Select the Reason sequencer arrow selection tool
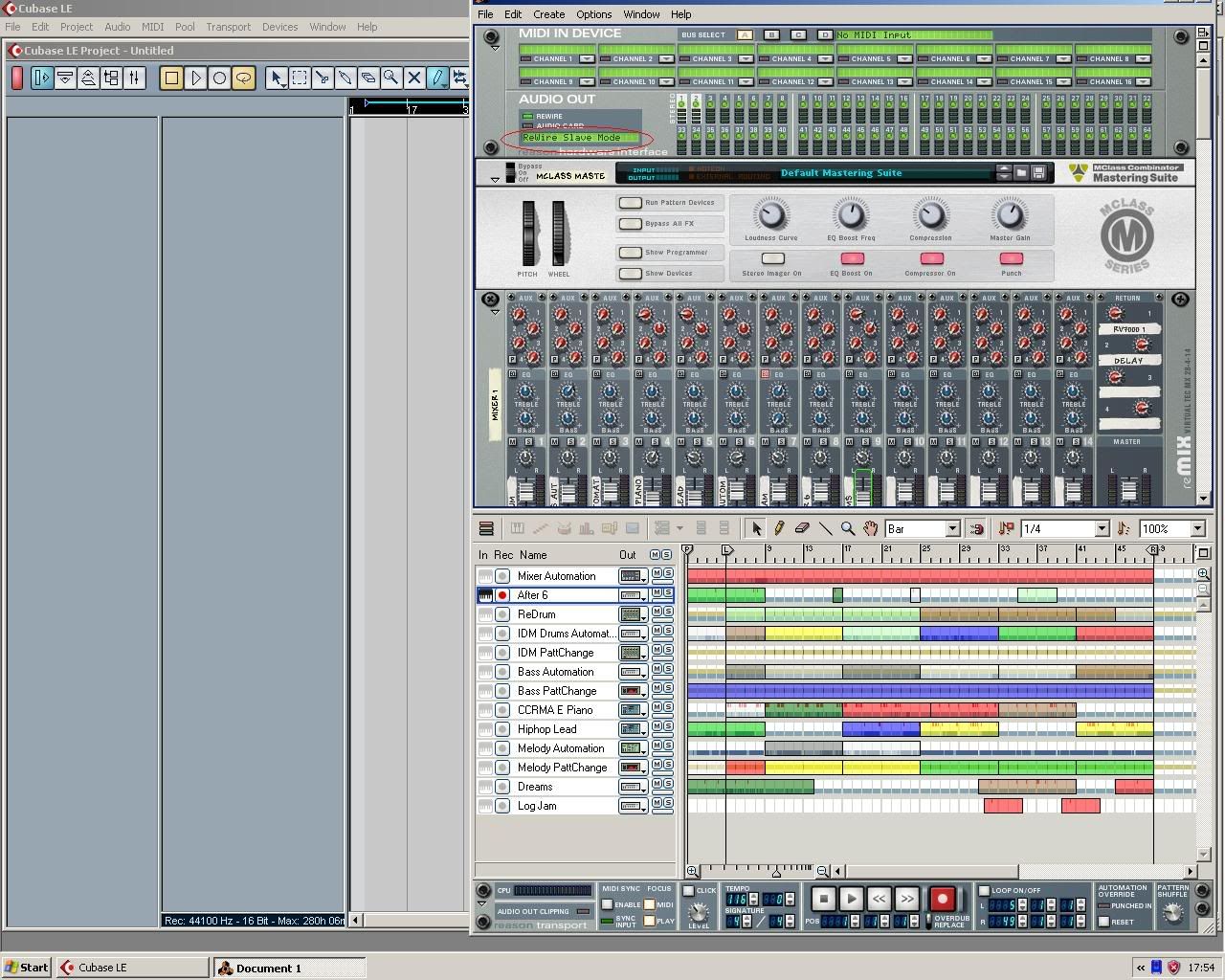1225x980 pixels. click(x=757, y=528)
